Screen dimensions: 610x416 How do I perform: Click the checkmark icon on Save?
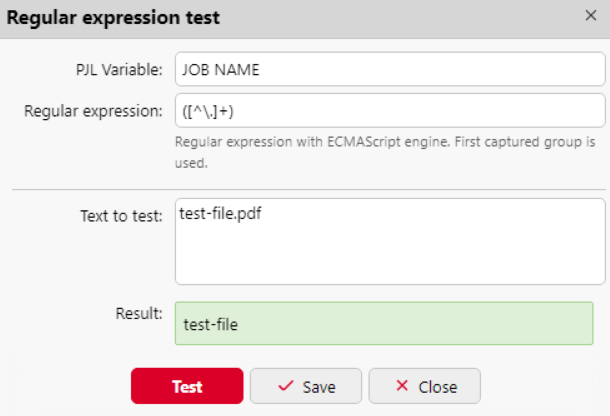tap(285, 386)
